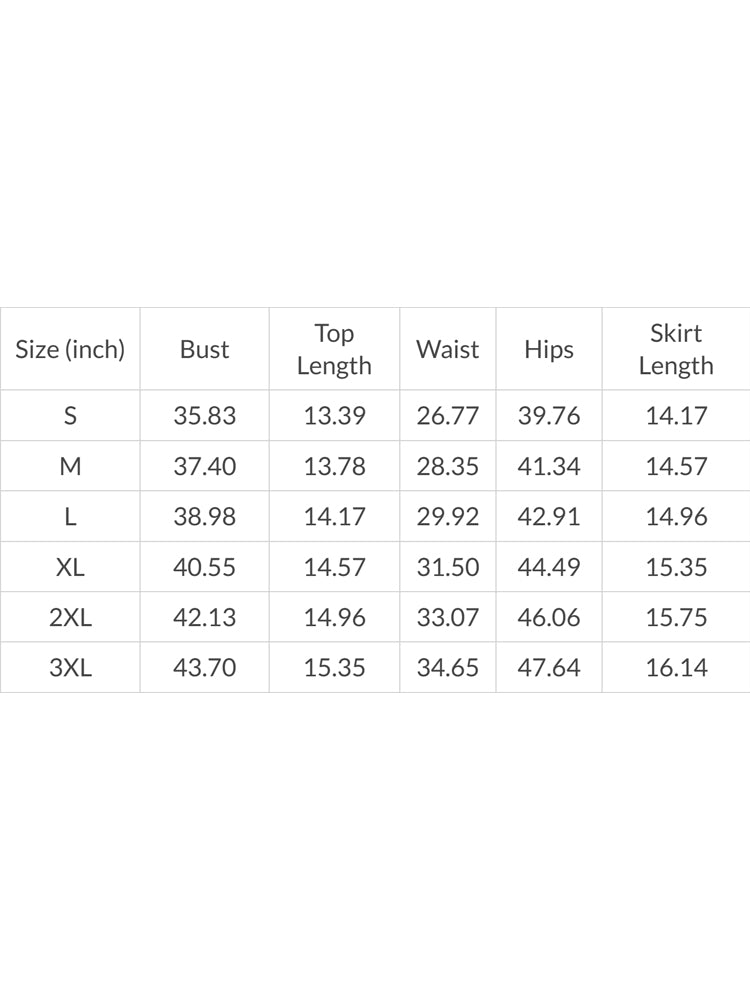Image resolution: width=750 pixels, height=1000 pixels.
Task: Select hips value 47.64 for 3XL
Action: [549, 667]
